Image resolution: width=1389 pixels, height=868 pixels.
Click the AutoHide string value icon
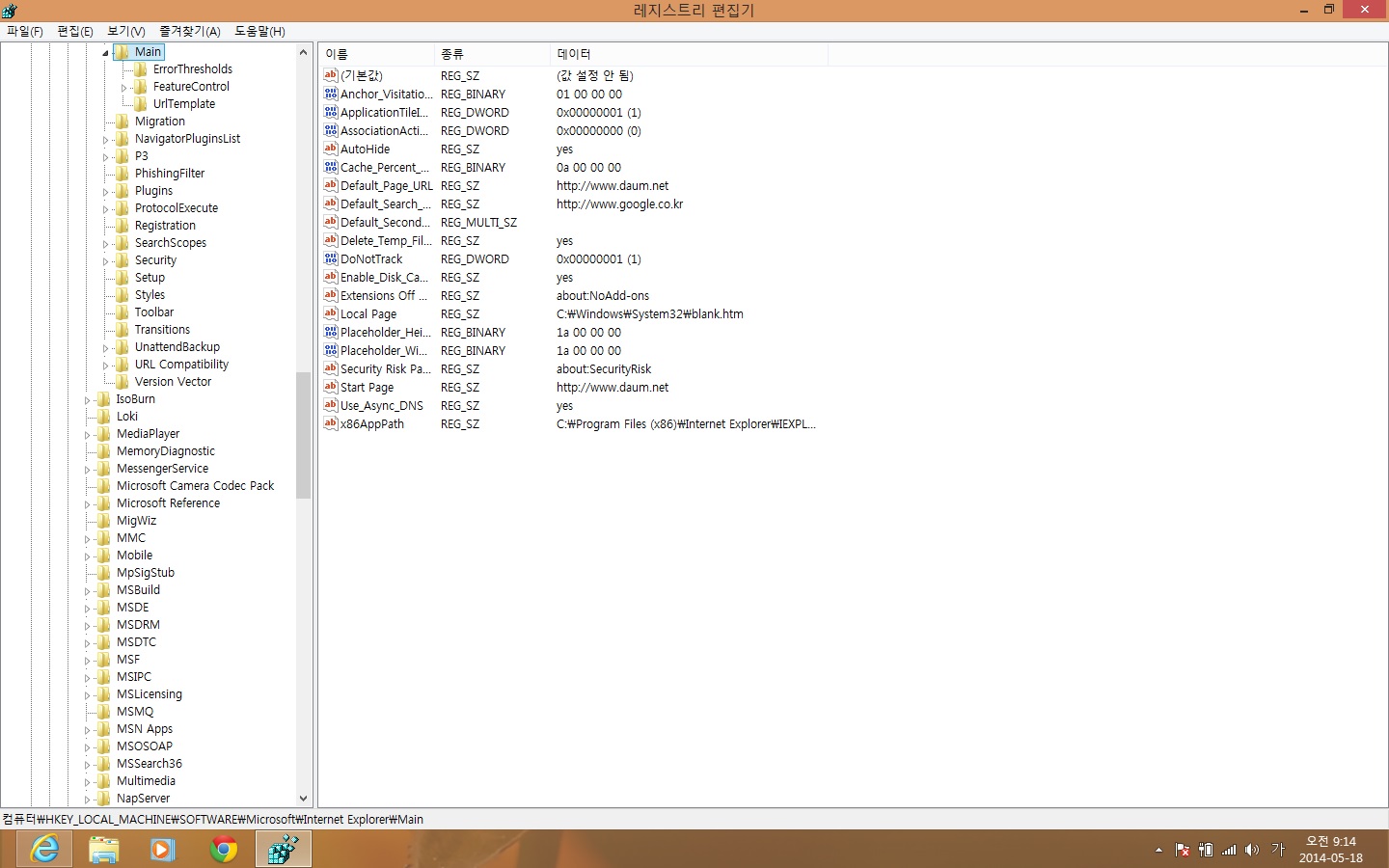coord(331,149)
